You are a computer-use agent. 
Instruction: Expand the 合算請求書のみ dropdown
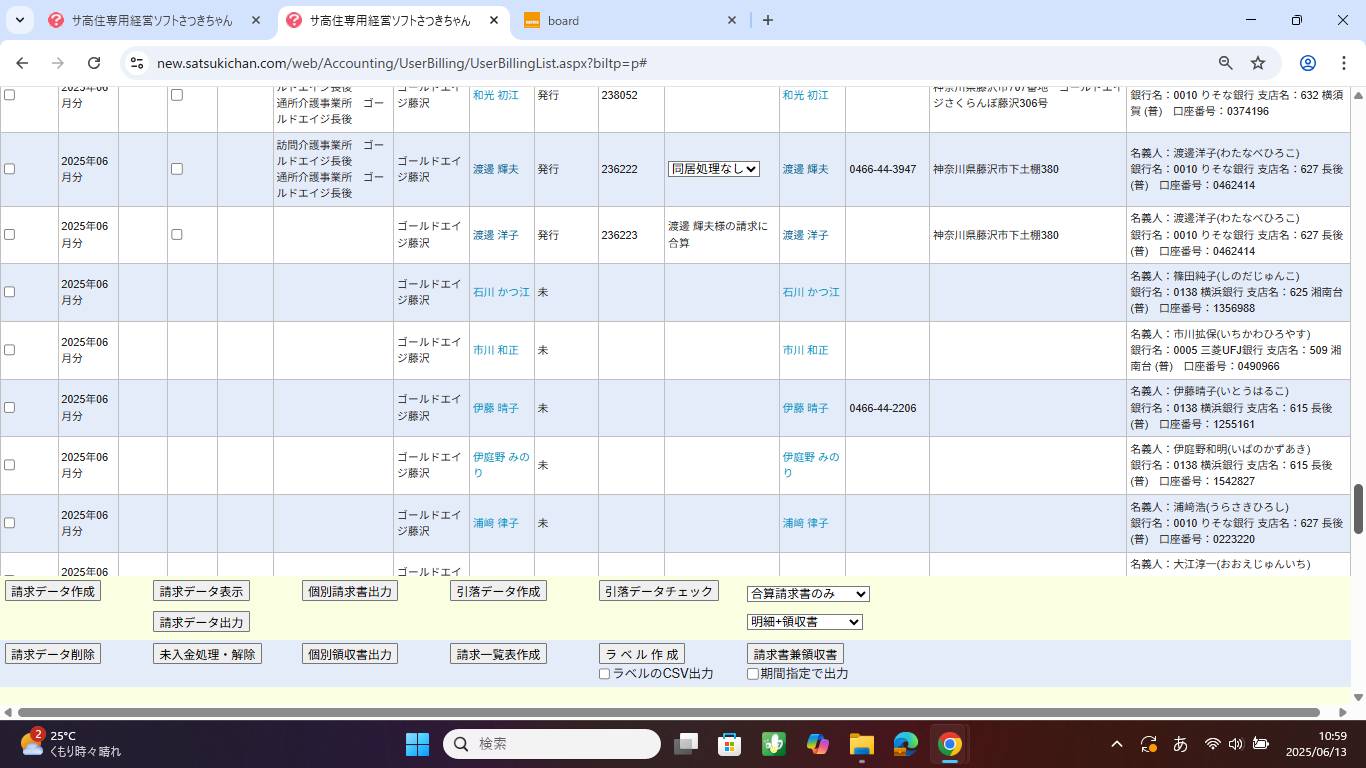[808, 594]
